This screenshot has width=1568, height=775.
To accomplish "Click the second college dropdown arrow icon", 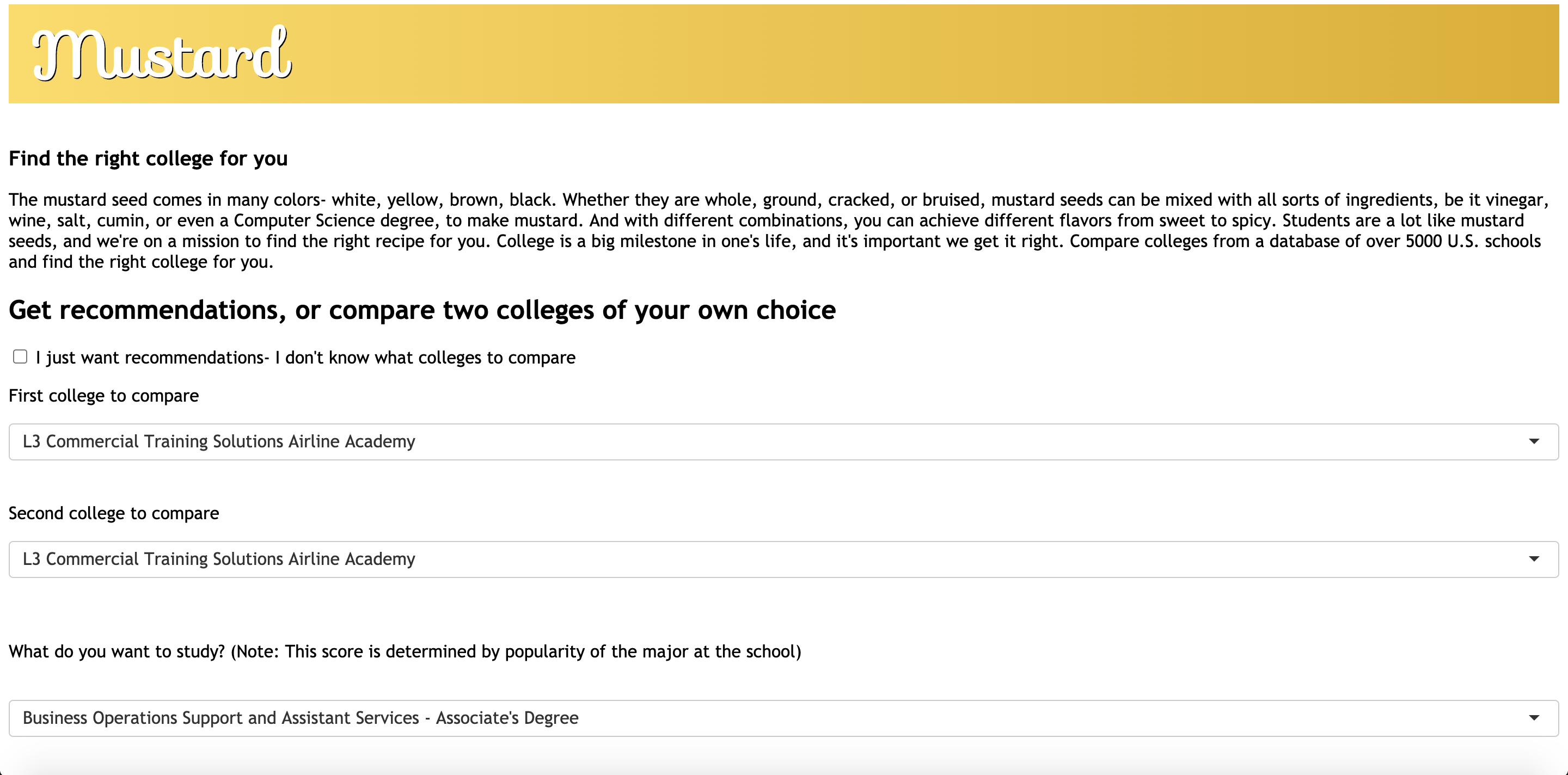I will (1533, 559).
